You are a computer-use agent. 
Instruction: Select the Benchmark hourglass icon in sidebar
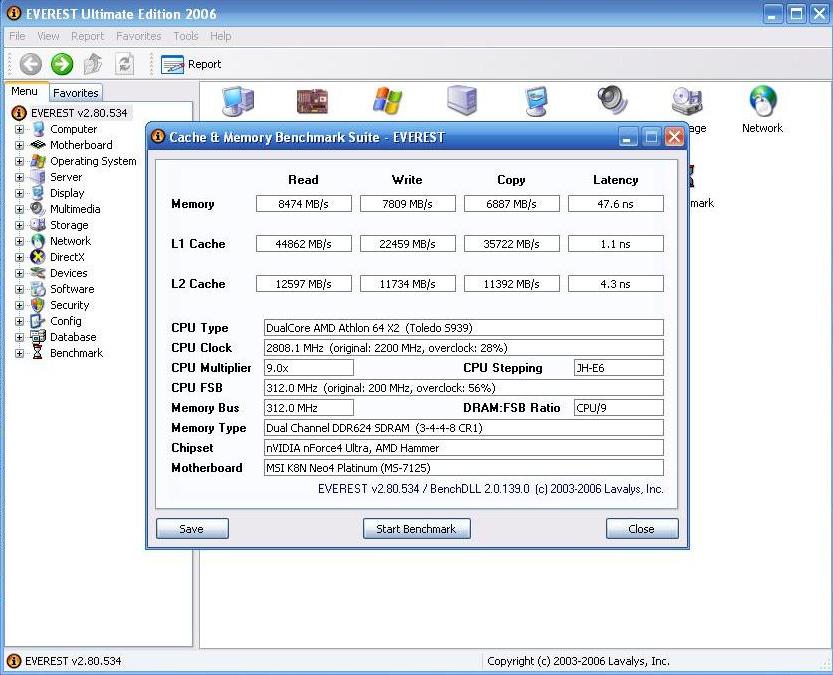pos(38,353)
